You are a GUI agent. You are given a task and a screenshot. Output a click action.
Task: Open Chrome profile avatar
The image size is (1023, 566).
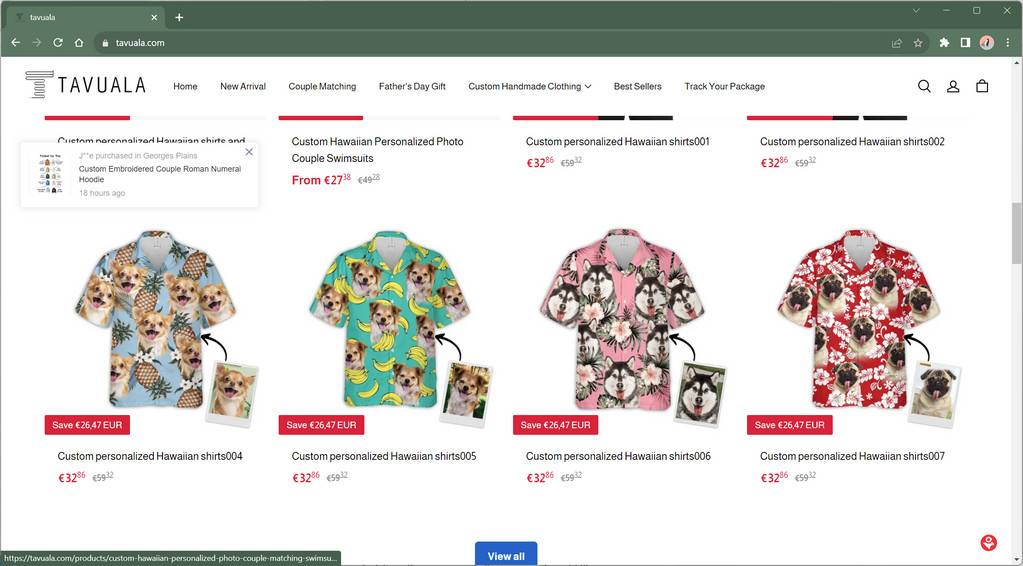(986, 42)
